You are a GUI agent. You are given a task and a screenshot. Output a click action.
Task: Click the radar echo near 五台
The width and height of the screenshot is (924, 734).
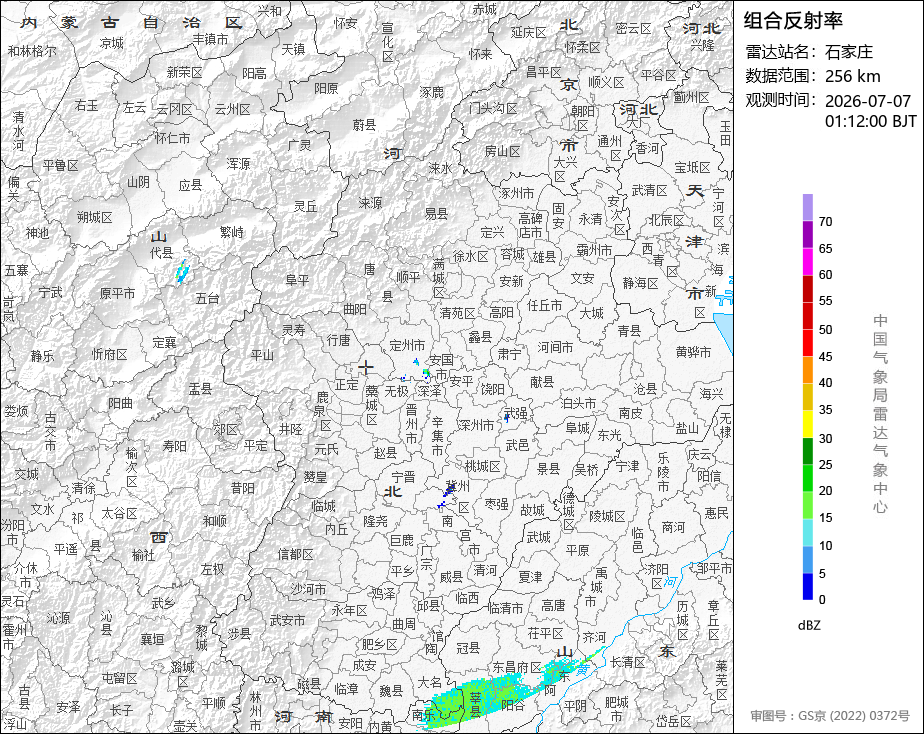(182, 272)
